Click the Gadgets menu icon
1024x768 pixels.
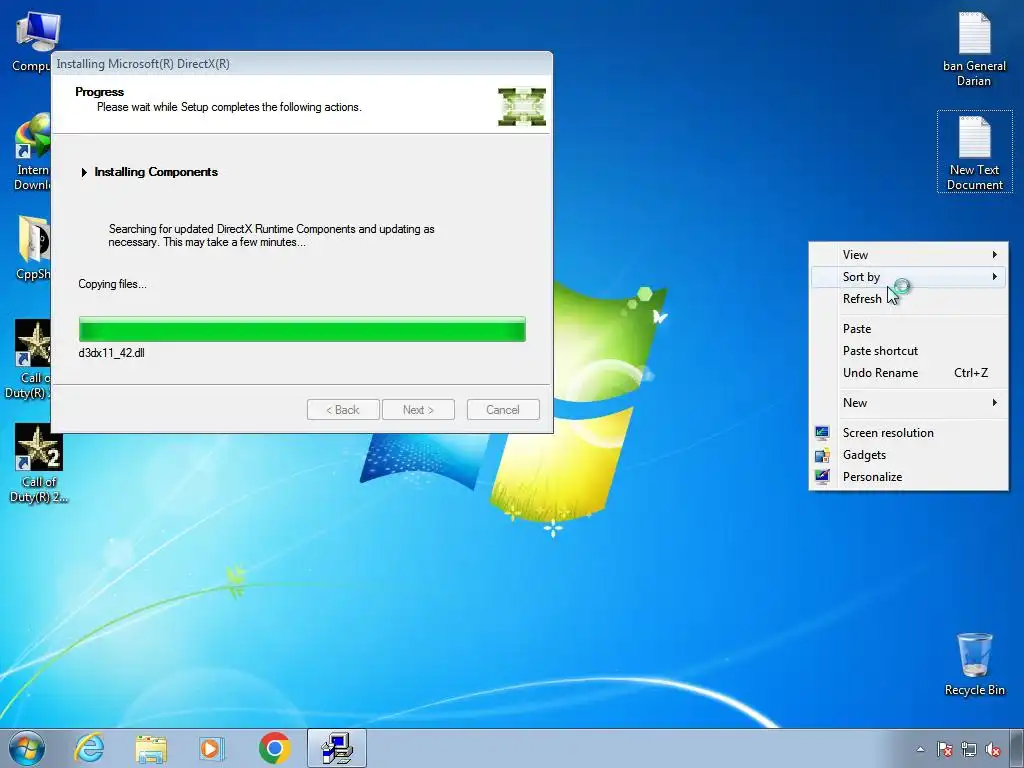[x=822, y=455]
